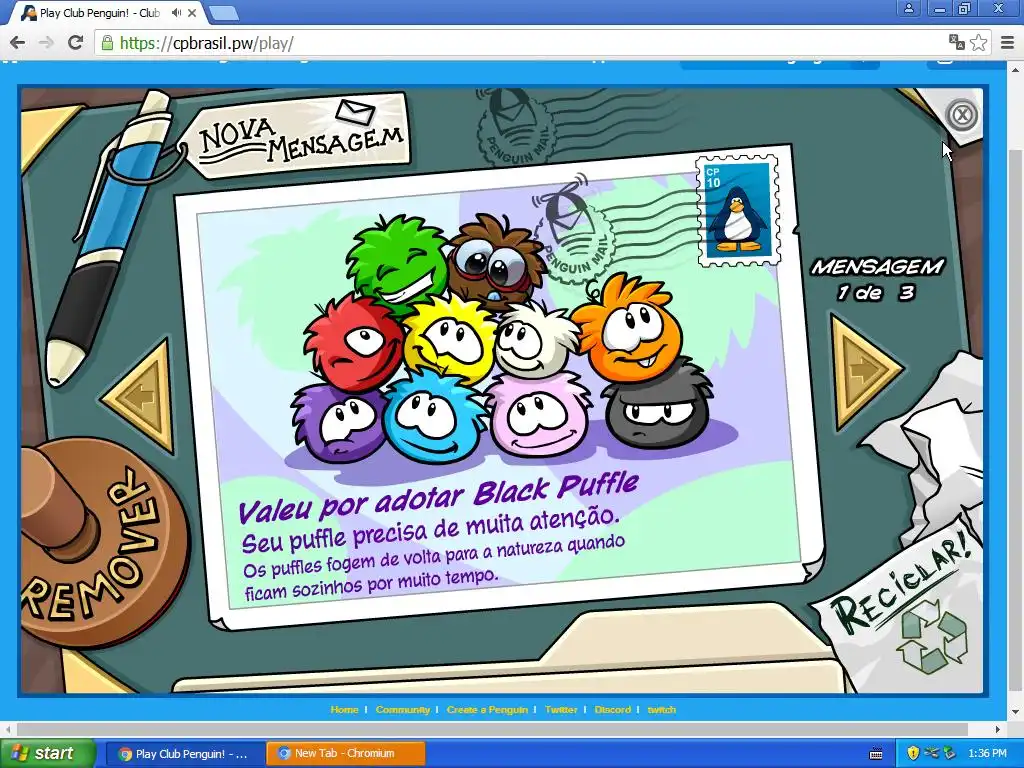Image resolution: width=1024 pixels, height=768 pixels.
Task: Click the secure lock icon in address bar
Action: (107, 43)
